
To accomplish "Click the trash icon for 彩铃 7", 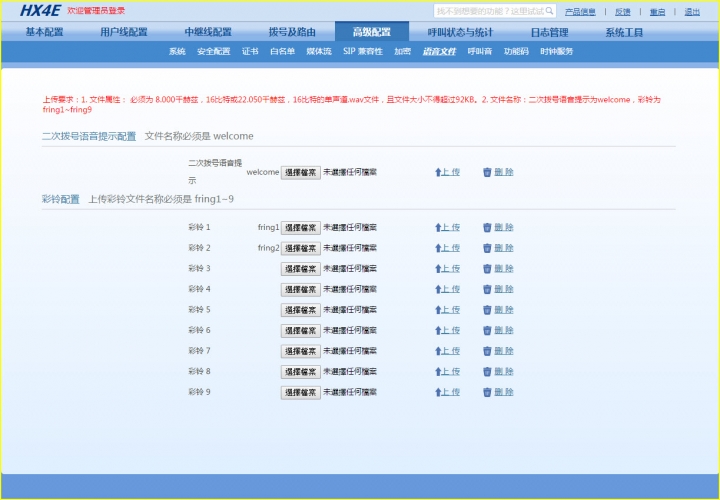I will coord(487,351).
